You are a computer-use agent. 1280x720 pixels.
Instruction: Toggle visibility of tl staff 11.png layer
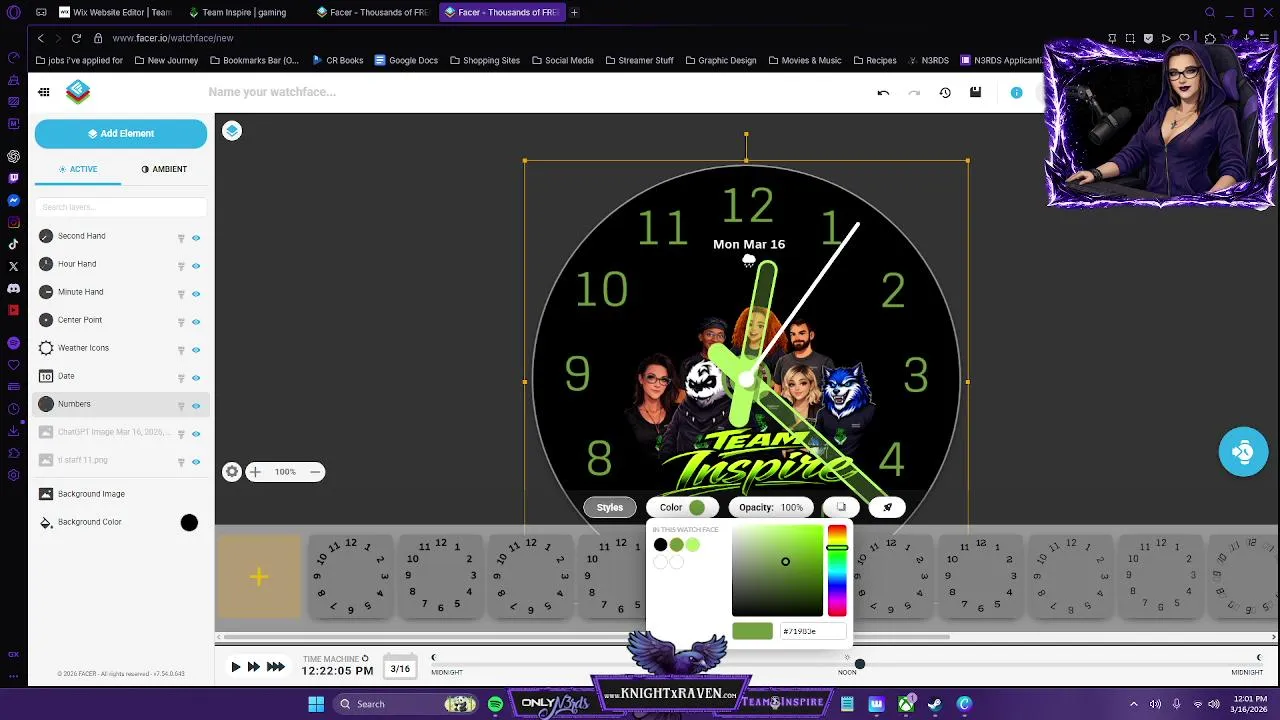[196, 462]
